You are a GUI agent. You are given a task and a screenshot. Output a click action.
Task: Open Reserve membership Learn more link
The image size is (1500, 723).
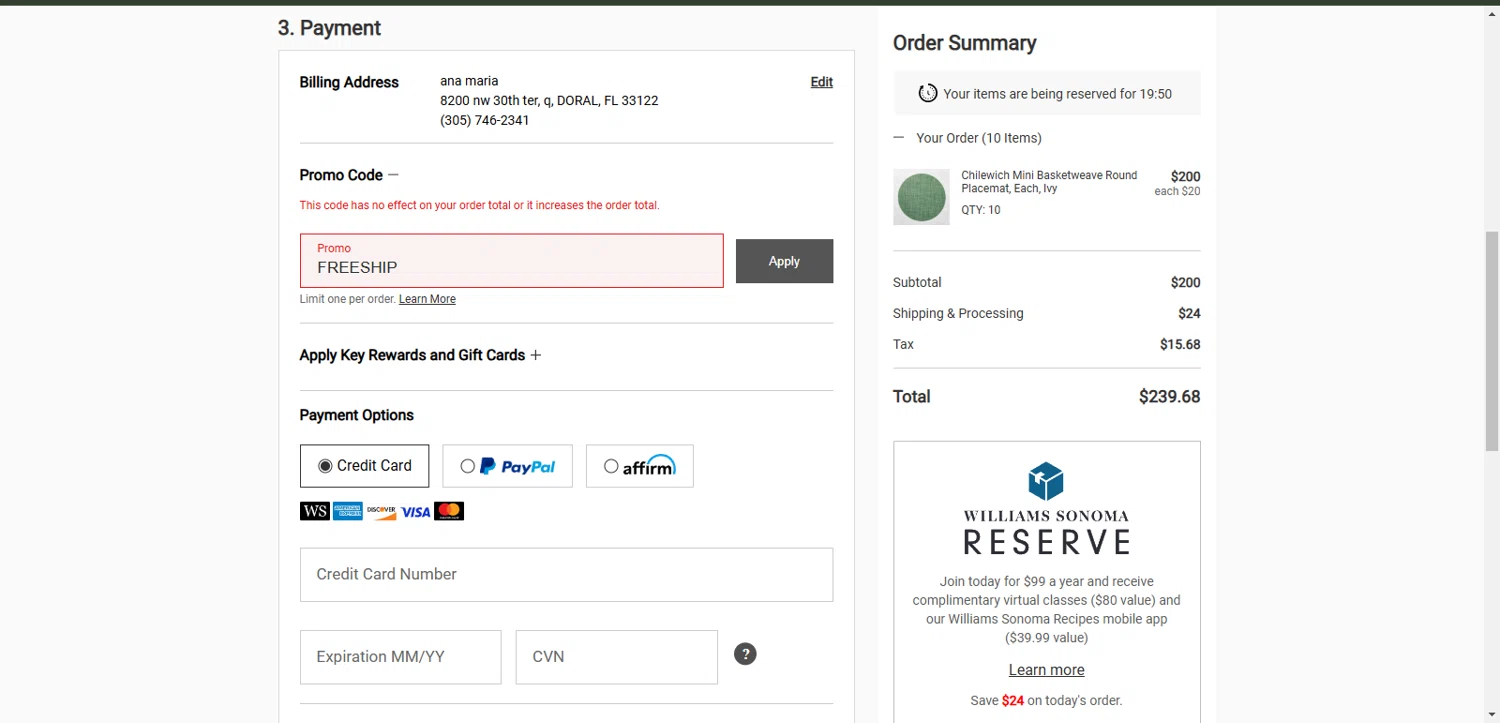coord(1046,670)
